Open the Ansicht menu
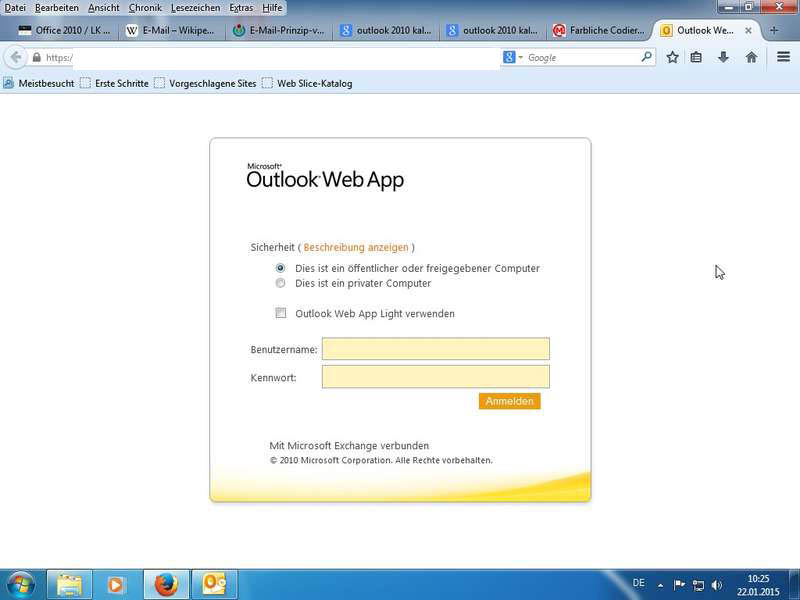This screenshot has width=800, height=600. click(104, 8)
